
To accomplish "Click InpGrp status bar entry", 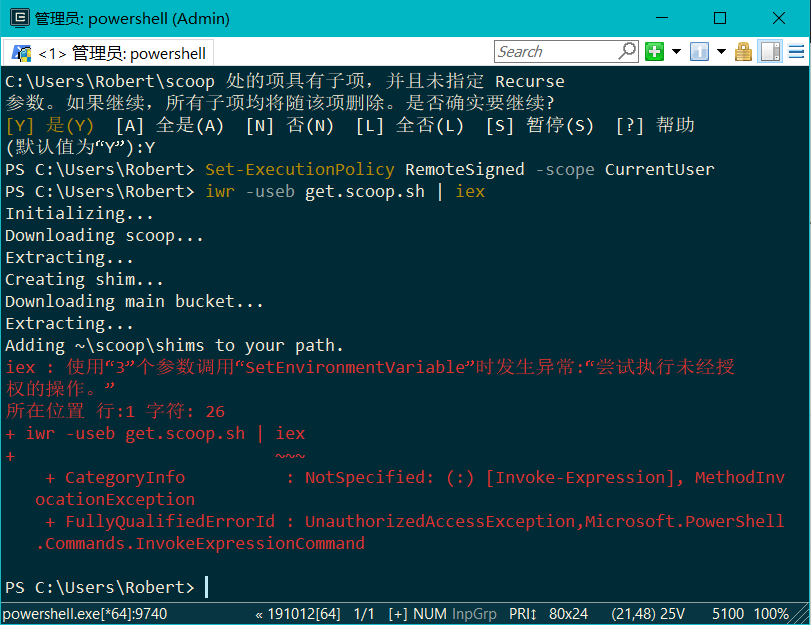I will click(474, 614).
